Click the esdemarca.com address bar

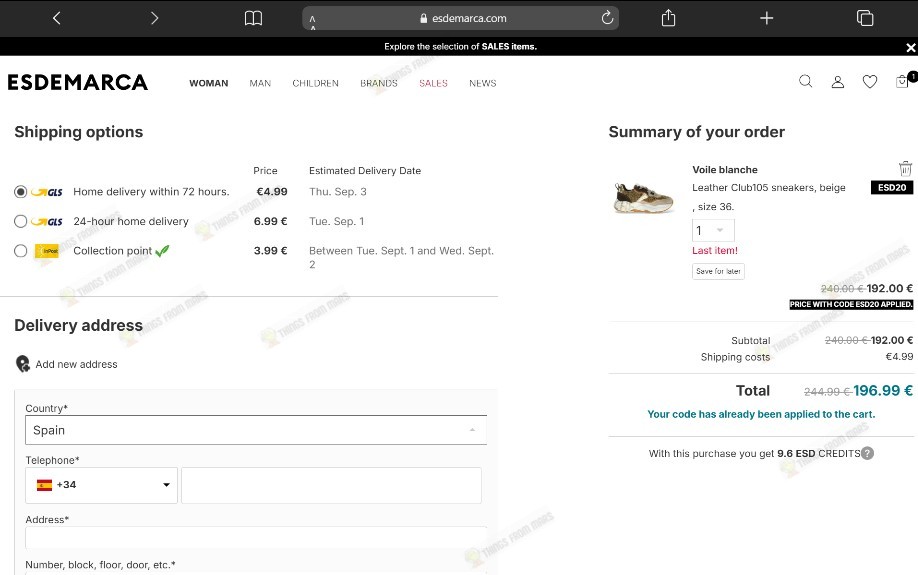tap(460, 18)
